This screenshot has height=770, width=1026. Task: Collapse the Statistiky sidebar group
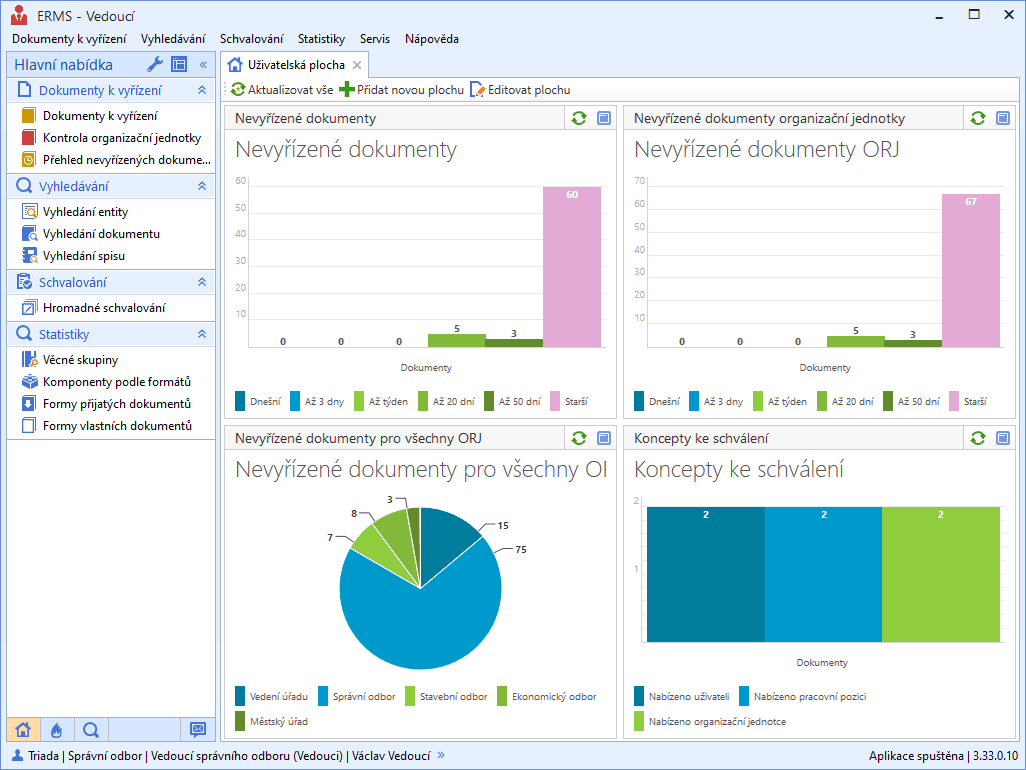pyautogui.click(x=201, y=335)
